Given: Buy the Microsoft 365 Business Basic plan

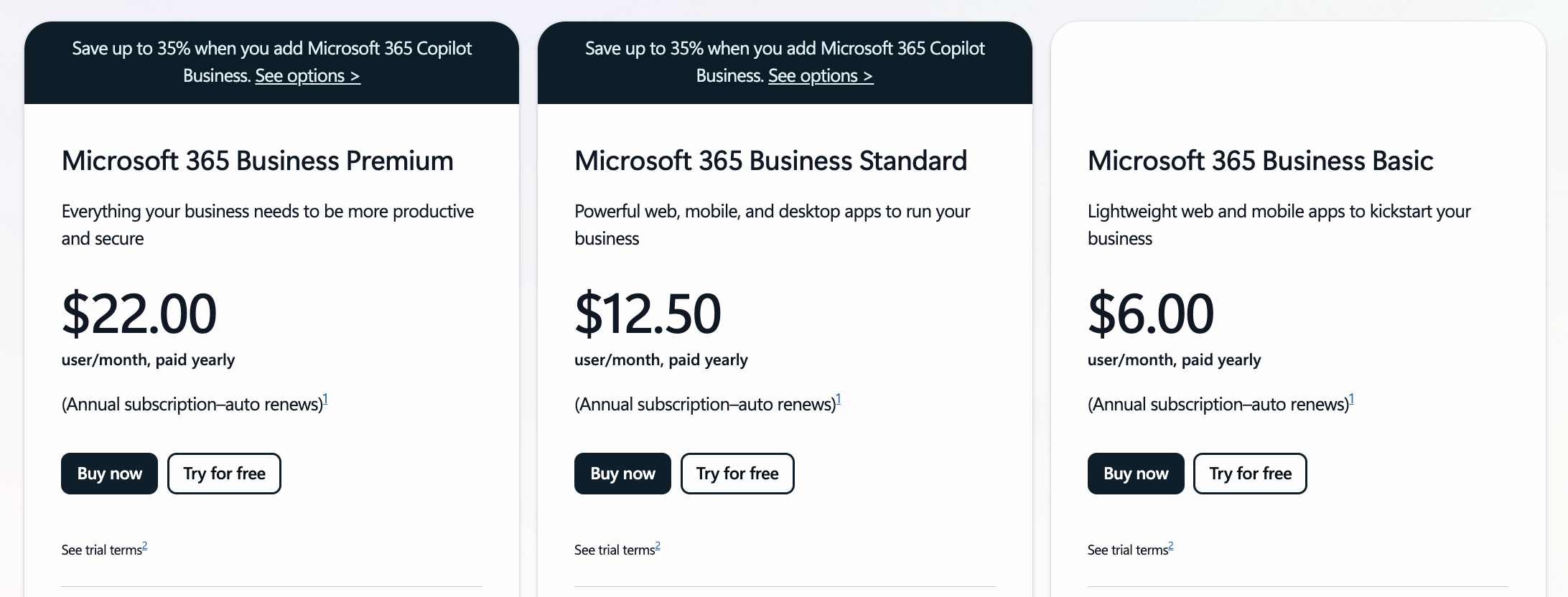Looking at the screenshot, I should pyautogui.click(x=1136, y=474).
